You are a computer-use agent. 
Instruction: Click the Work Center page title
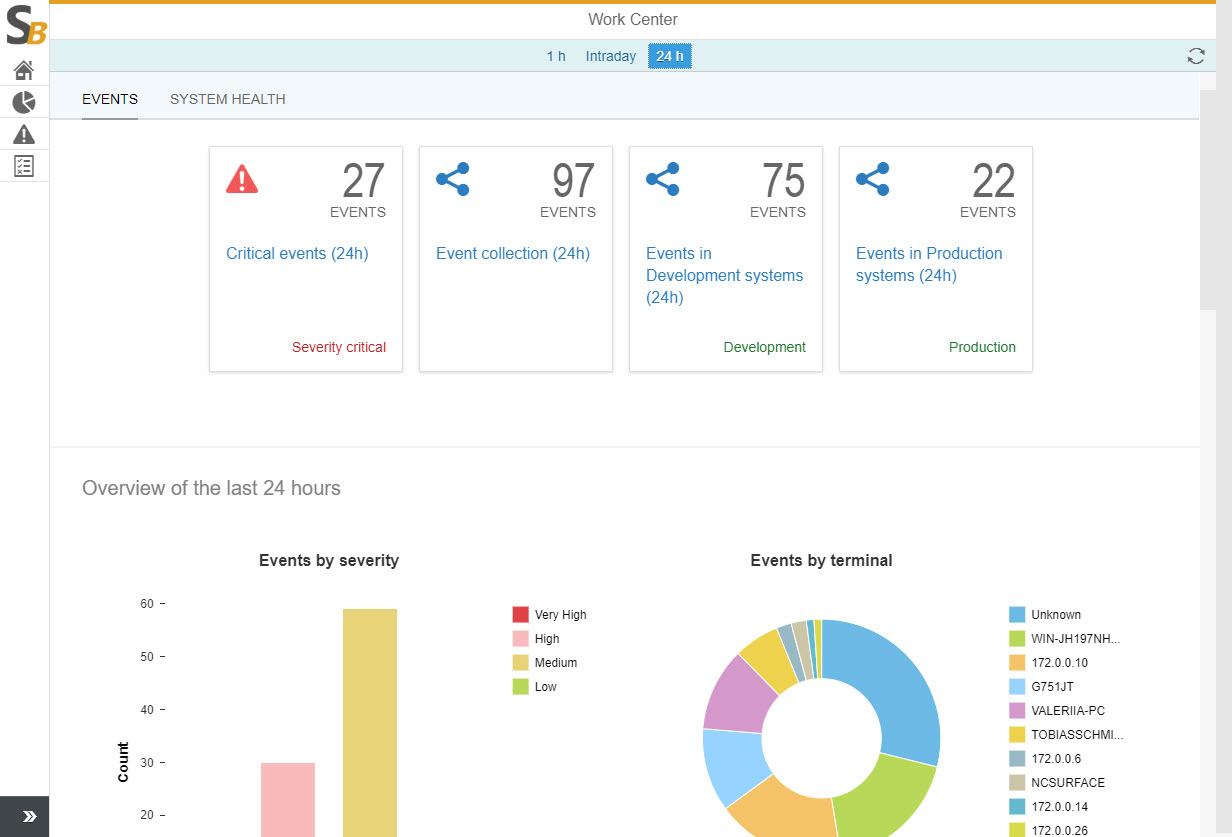pos(633,19)
